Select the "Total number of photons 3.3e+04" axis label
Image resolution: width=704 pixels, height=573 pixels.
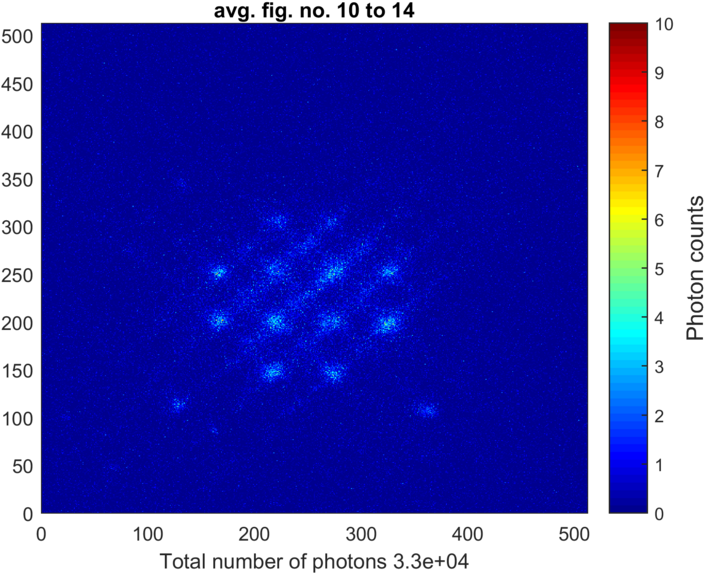(313, 561)
